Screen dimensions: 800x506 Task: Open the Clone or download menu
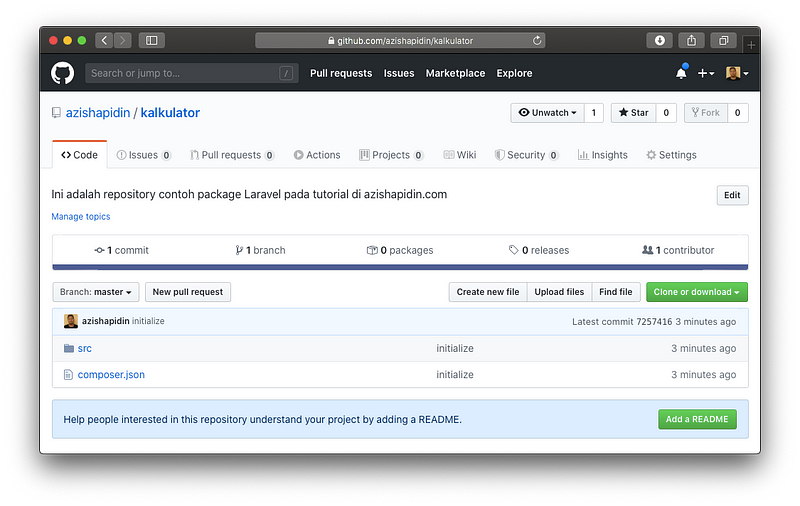tap(696, 292)
